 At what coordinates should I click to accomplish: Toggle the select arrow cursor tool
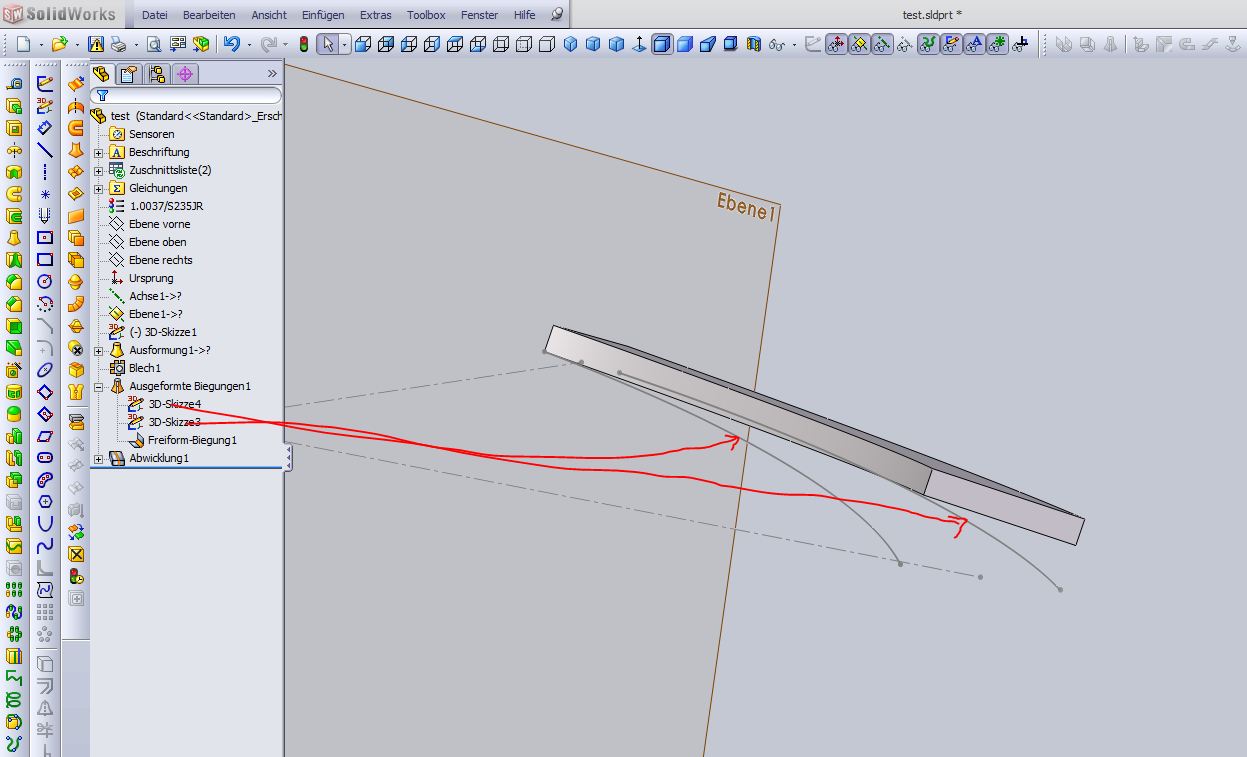[x=327, y=44]
